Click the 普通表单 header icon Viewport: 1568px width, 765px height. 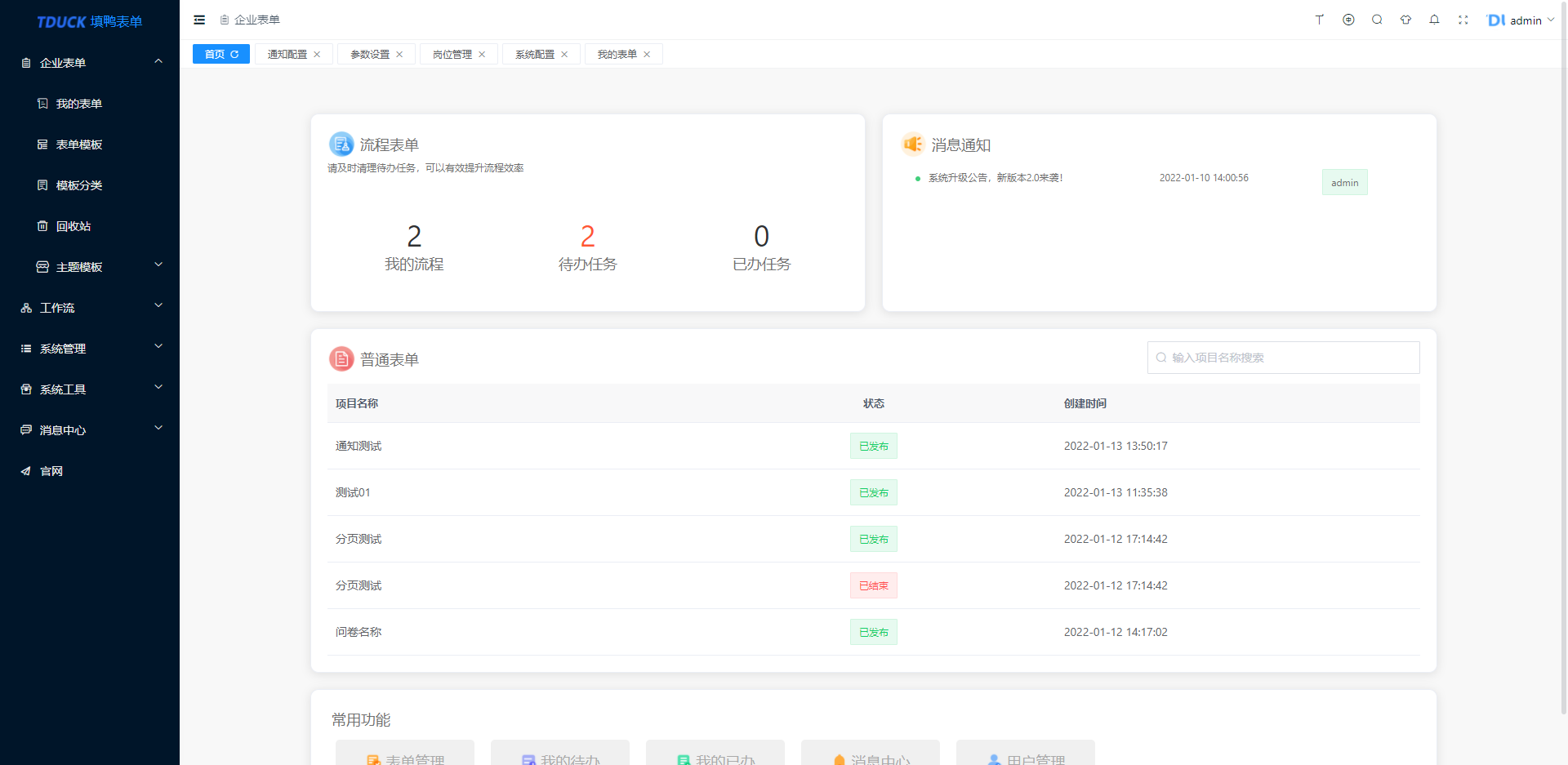(341, 358)
